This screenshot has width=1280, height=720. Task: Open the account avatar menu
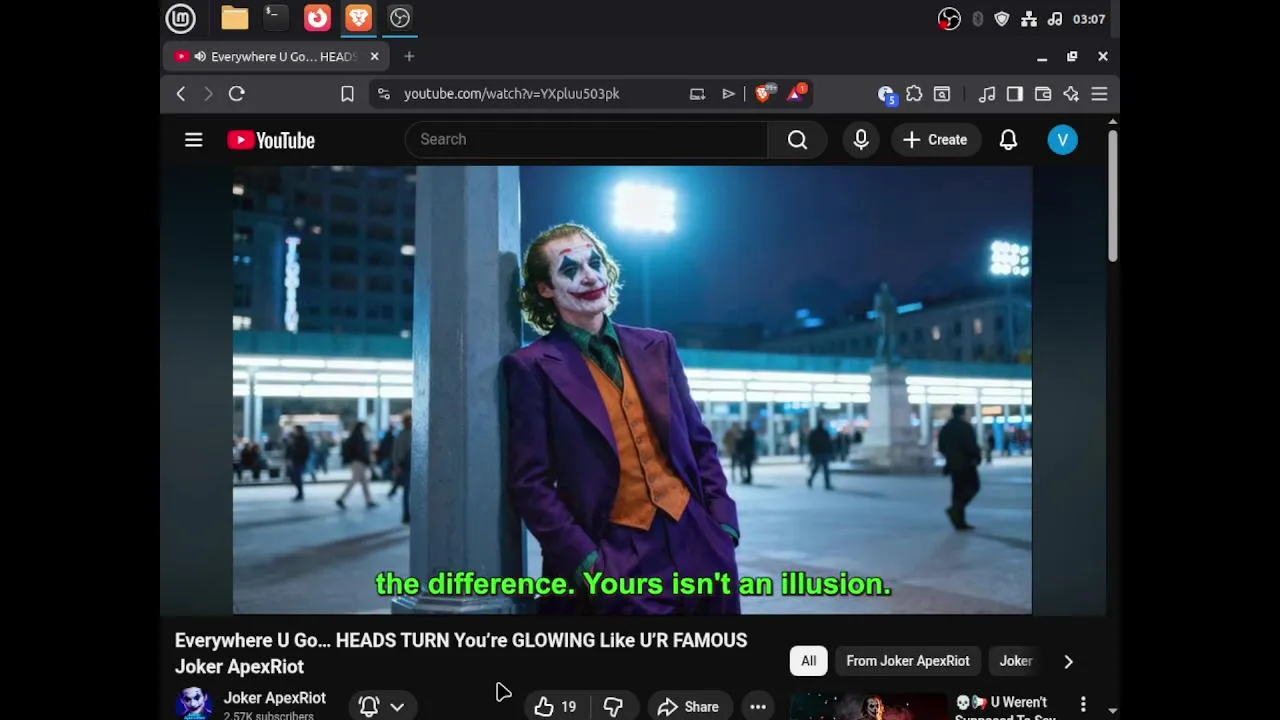coord(1062,140)
